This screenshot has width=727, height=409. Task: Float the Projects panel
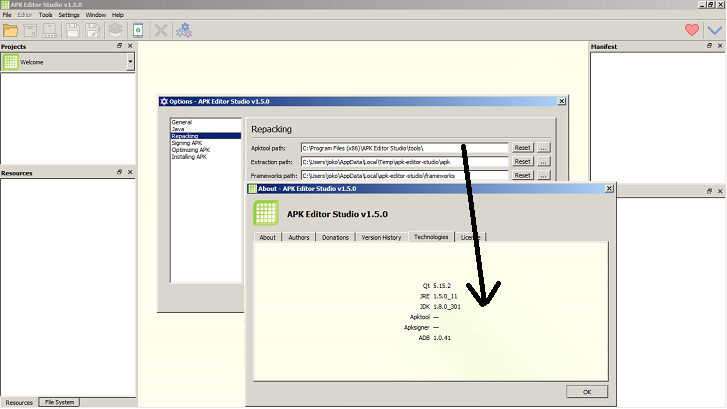119,46
